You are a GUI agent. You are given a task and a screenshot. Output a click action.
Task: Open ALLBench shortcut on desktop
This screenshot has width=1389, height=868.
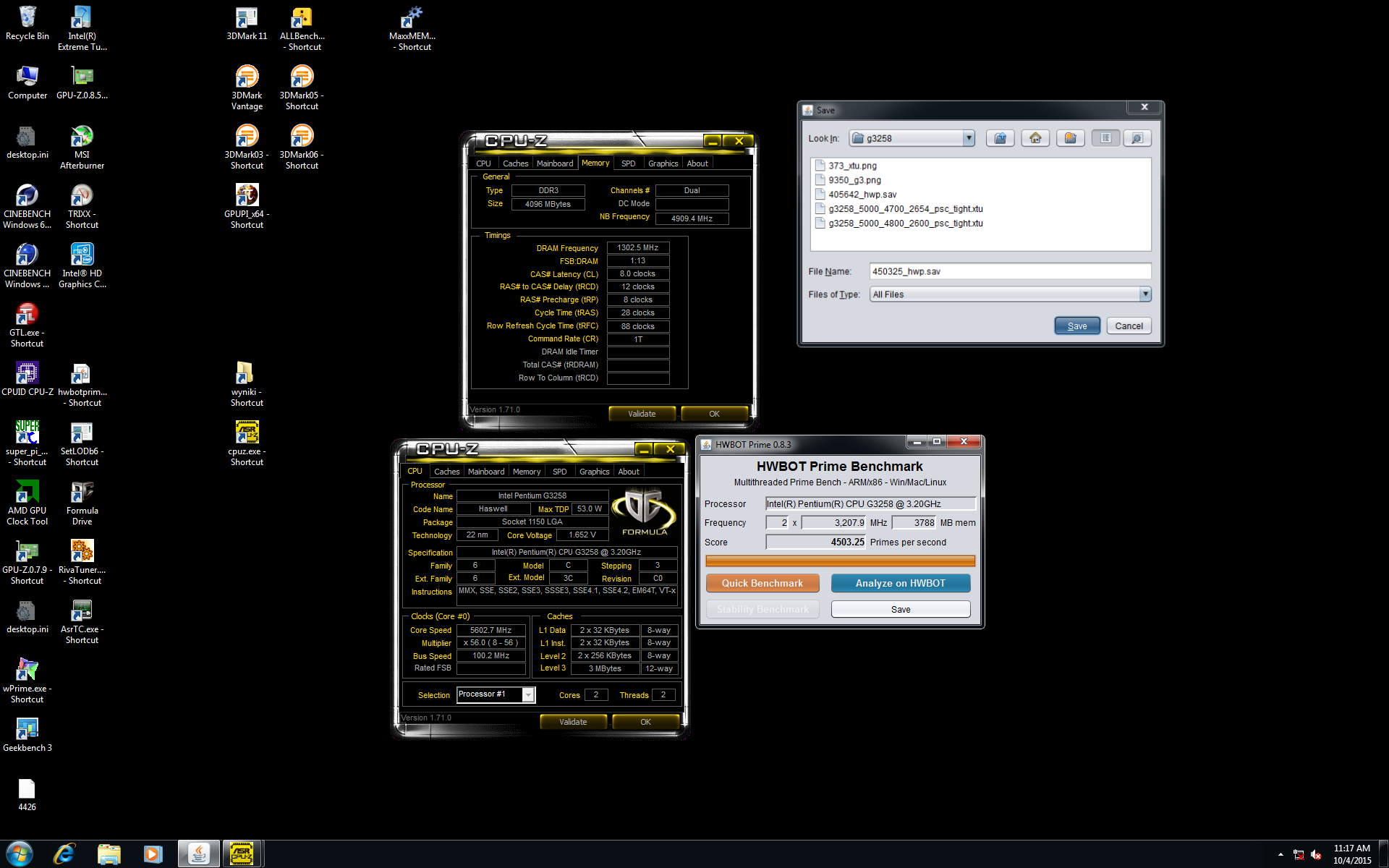pos(302,28)
